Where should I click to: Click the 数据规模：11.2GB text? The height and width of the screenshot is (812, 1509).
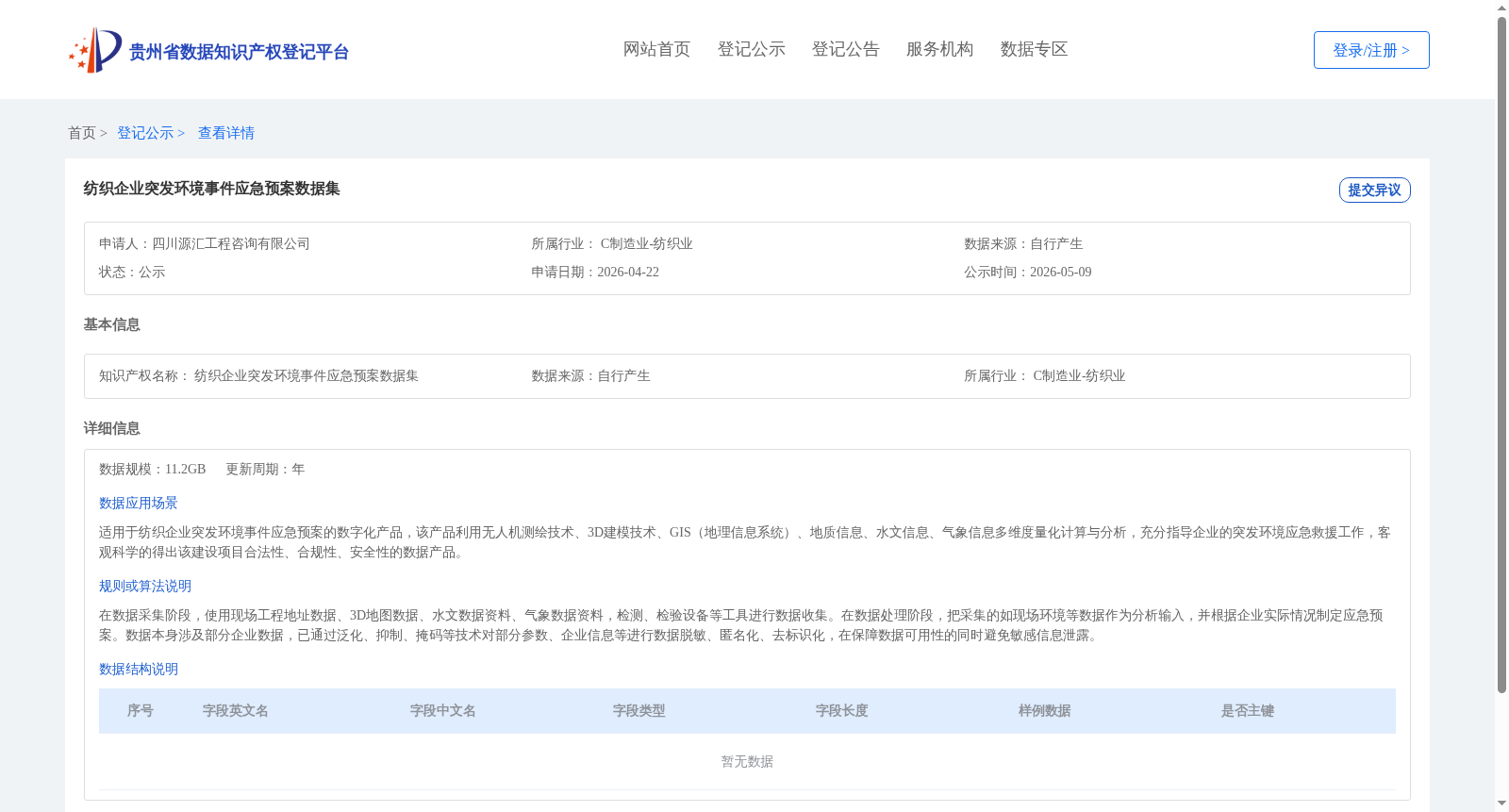[152, 469]
